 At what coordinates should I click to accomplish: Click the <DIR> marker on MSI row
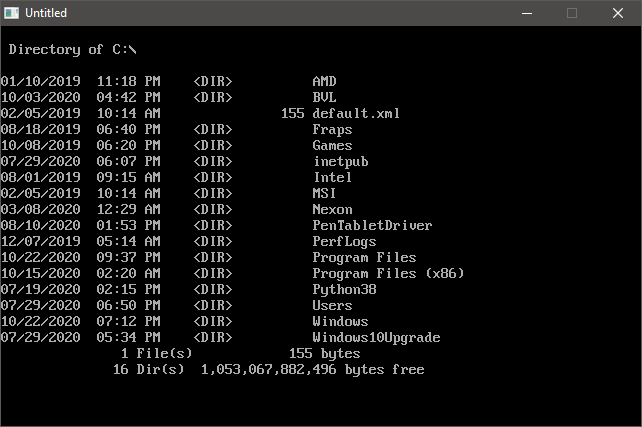point(212,193)
